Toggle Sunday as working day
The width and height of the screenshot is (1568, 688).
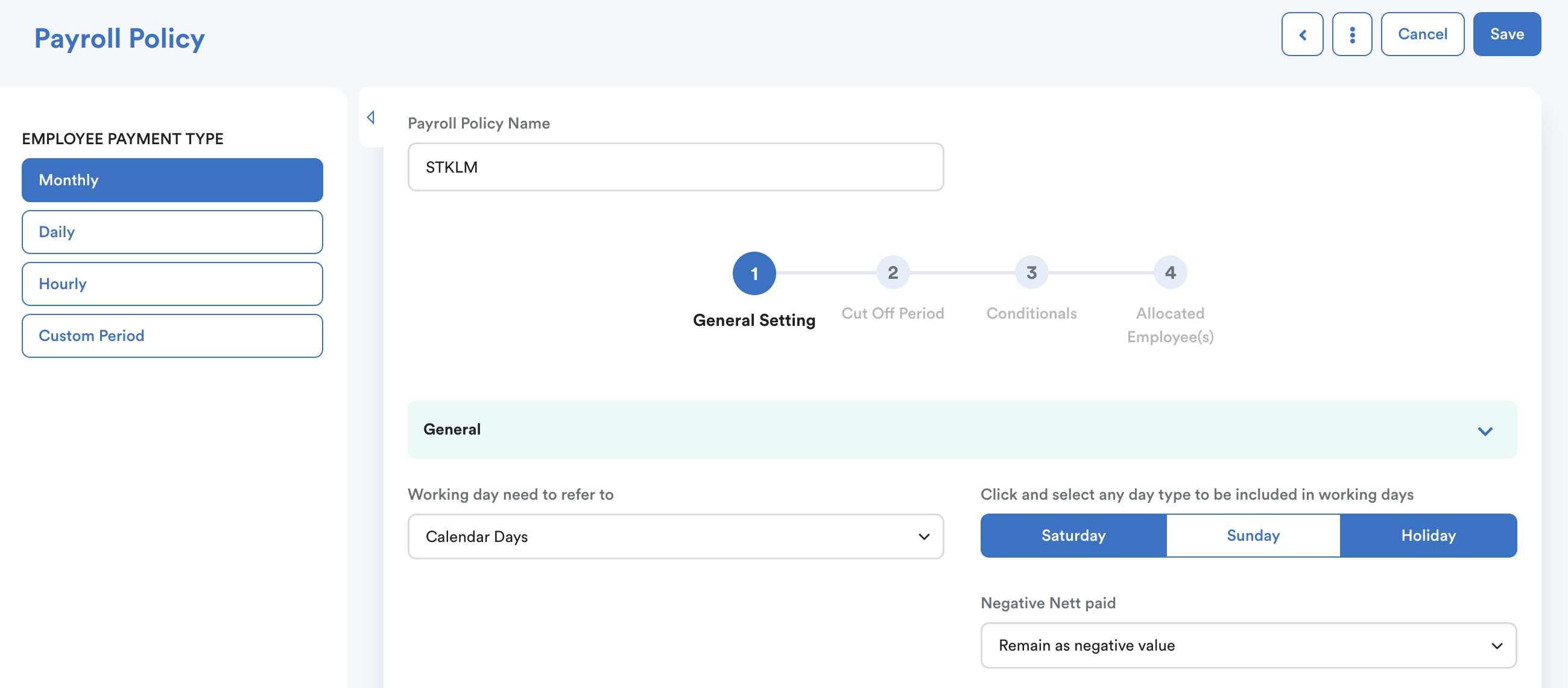pyautogui.click(x=1253, y=536)
